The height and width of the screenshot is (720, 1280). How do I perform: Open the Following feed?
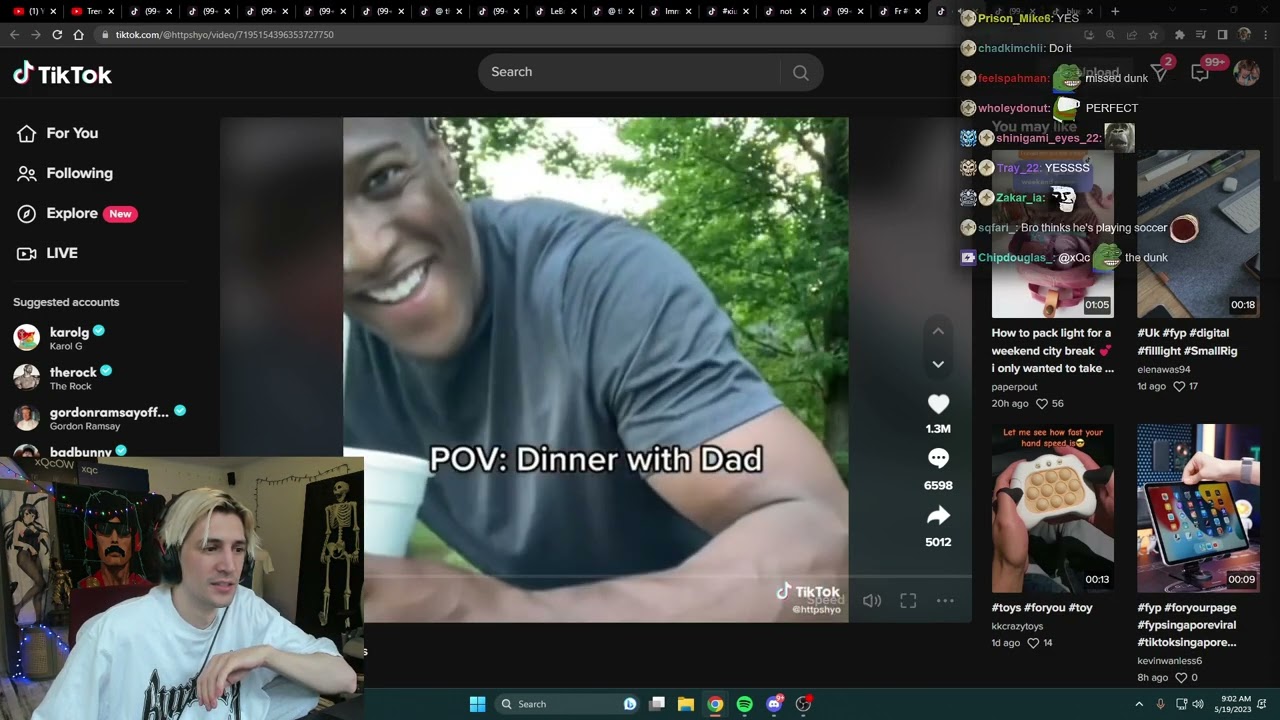[x=65, y=173]
